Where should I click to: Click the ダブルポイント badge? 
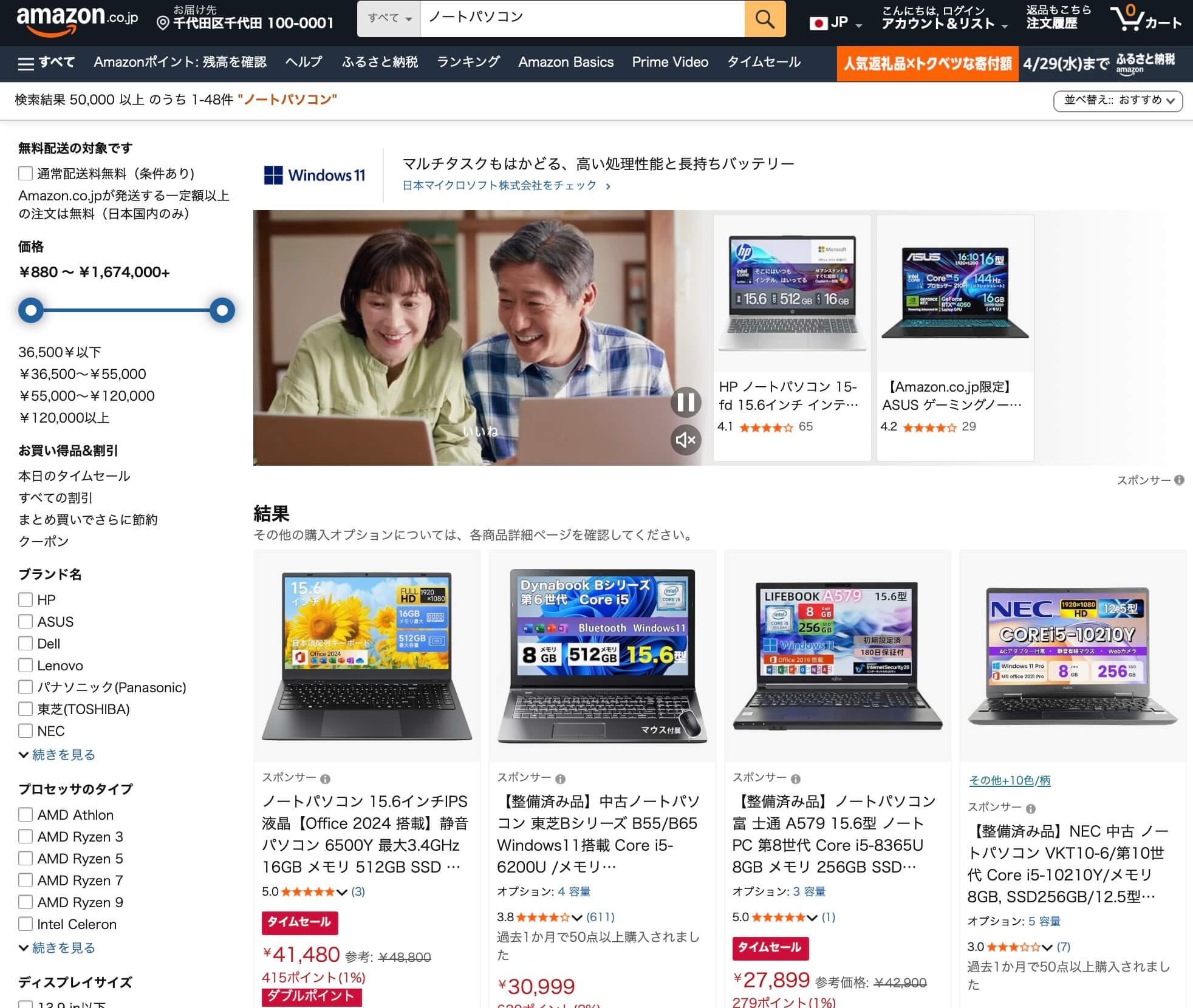pos(312,996)
